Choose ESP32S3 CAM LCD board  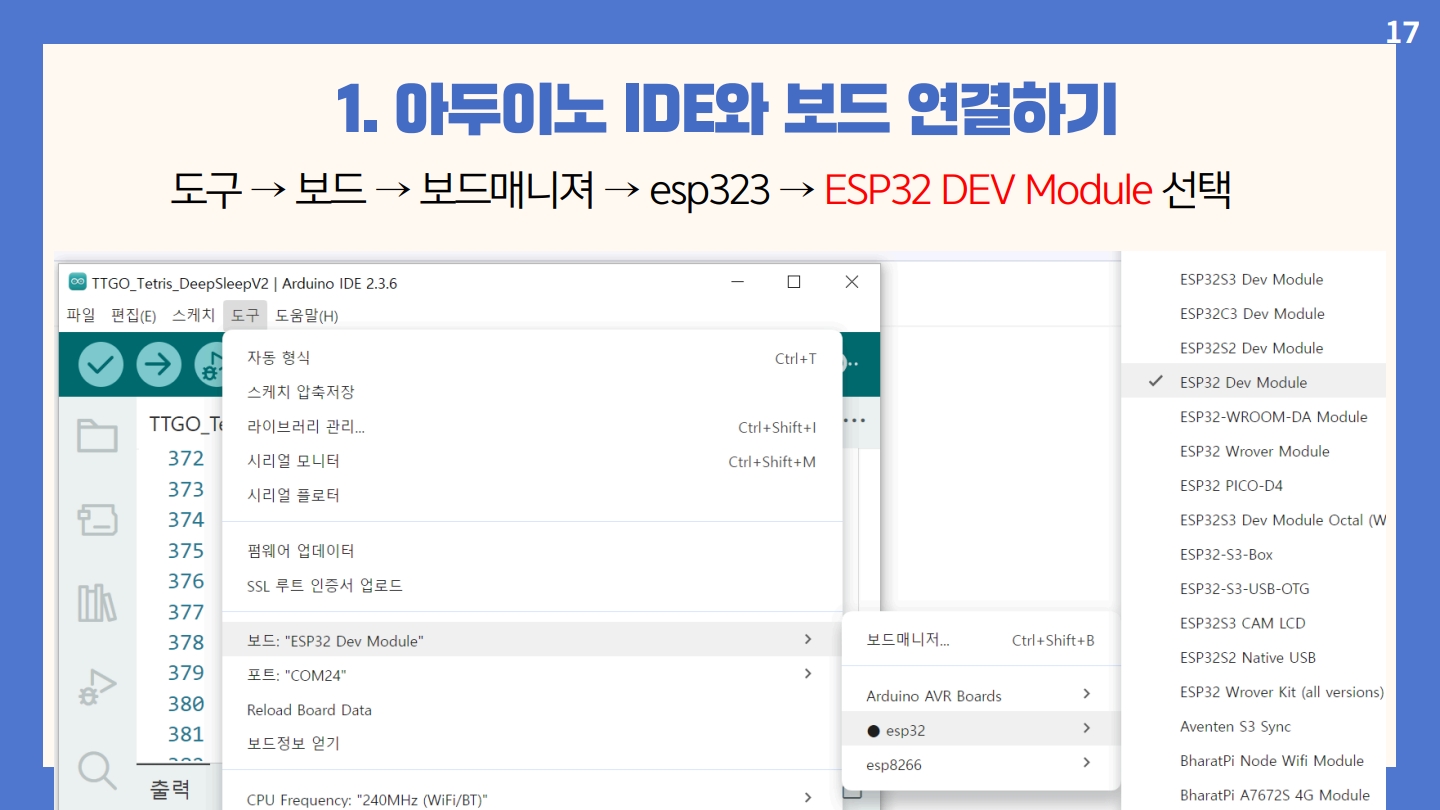pyautogui.click(x=1254, y=623)
